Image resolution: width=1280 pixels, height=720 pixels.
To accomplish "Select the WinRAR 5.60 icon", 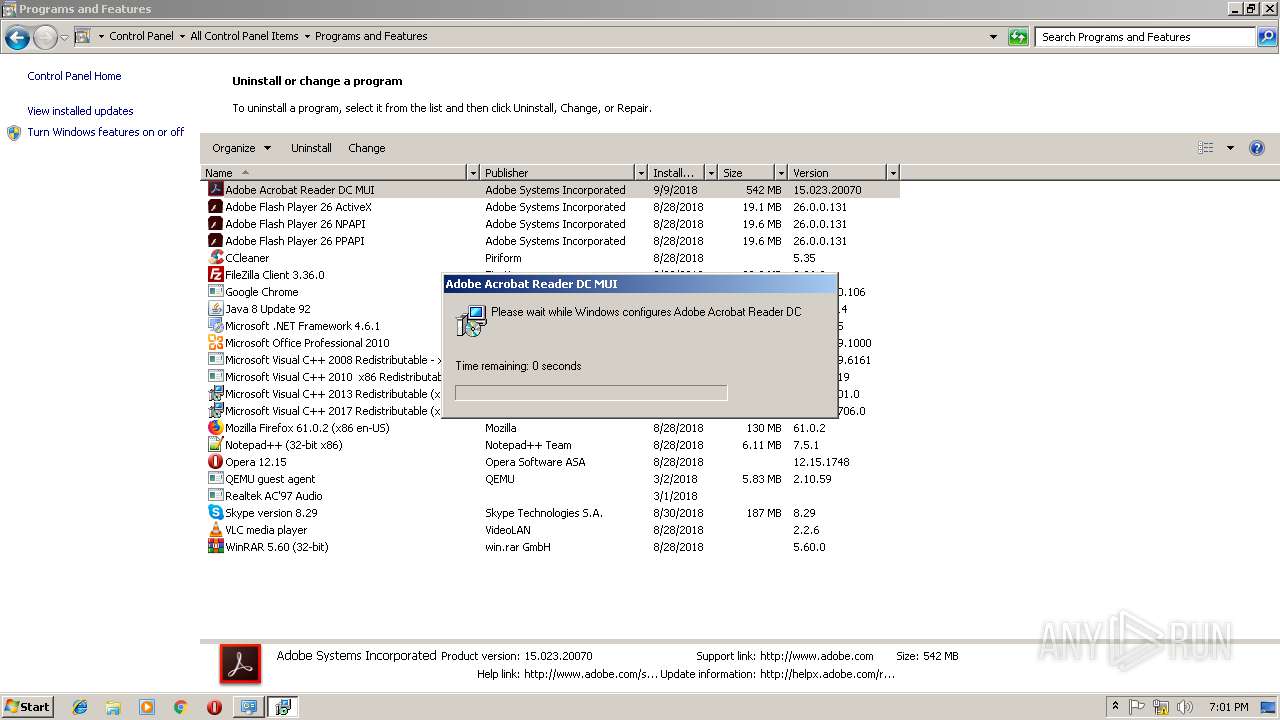I will (x=215, y=547).
